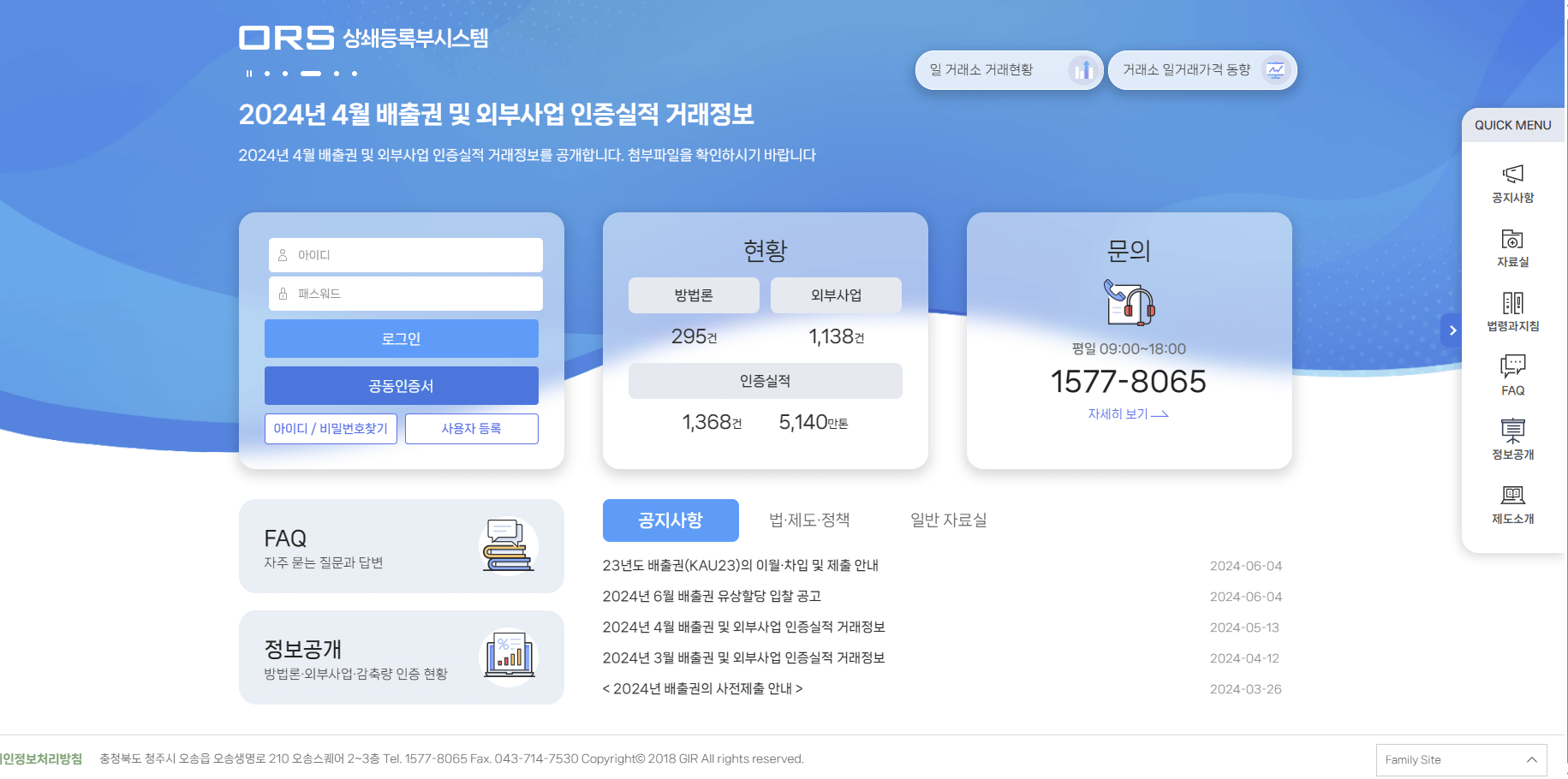Collapse the quick menu with the chevron
The width and height of the screenshot is (1568, 779).
(x=1452, y=330)
